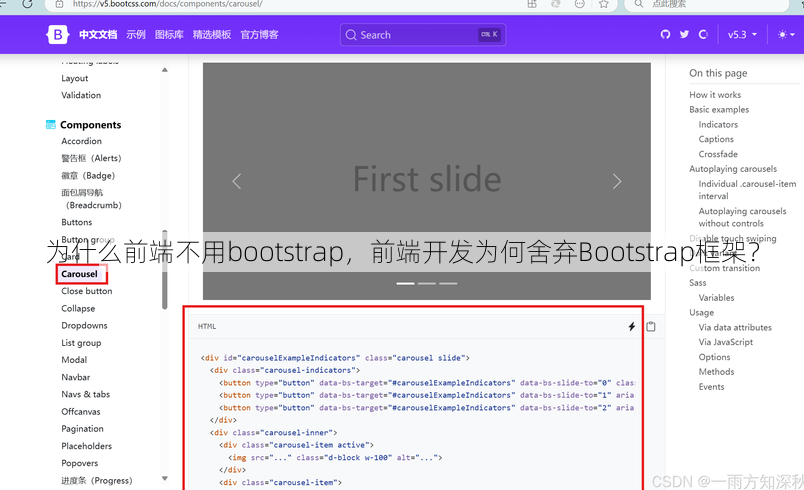Click the browser bookmark star icon
Screen dimensions: 804x490
coord(604,4)
